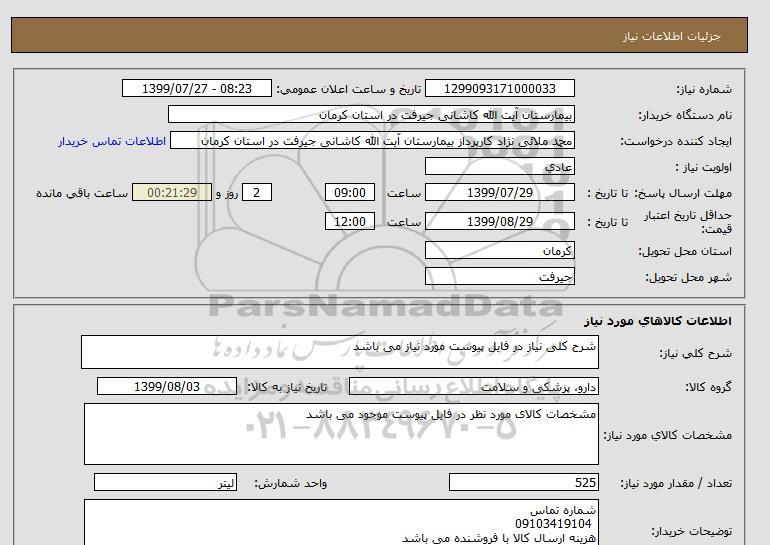Click the label شهر محل تحویل
This screenshot has height=545, width=770.
click(688, 277)
